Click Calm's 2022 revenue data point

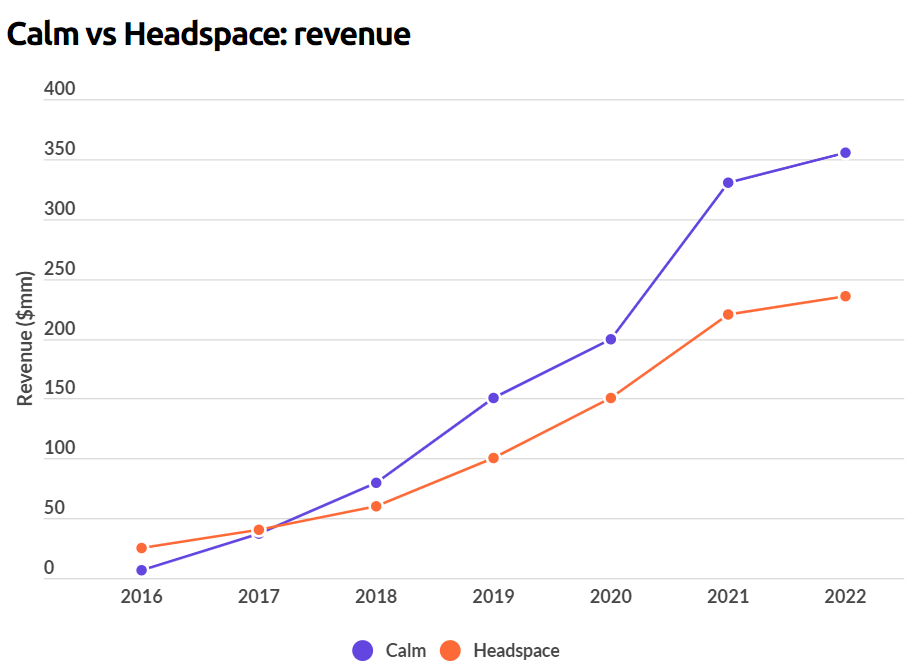[845, 153]
